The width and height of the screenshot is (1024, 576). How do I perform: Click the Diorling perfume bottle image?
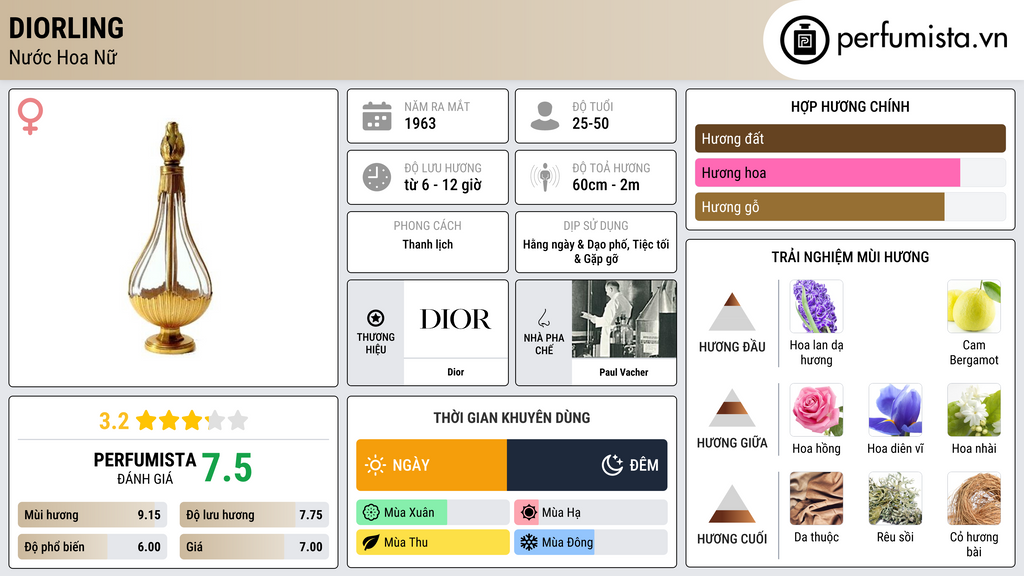click(171, 238)
